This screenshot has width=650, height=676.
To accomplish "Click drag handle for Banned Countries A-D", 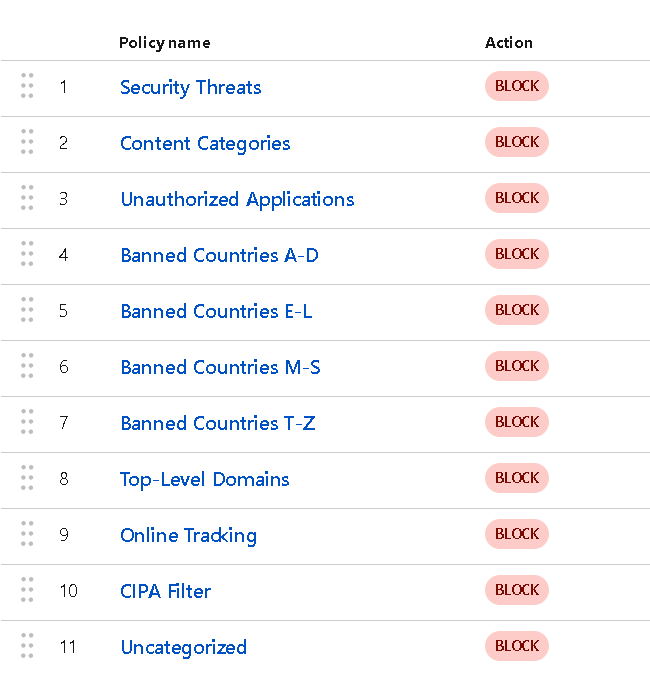I will click(27, 254).
